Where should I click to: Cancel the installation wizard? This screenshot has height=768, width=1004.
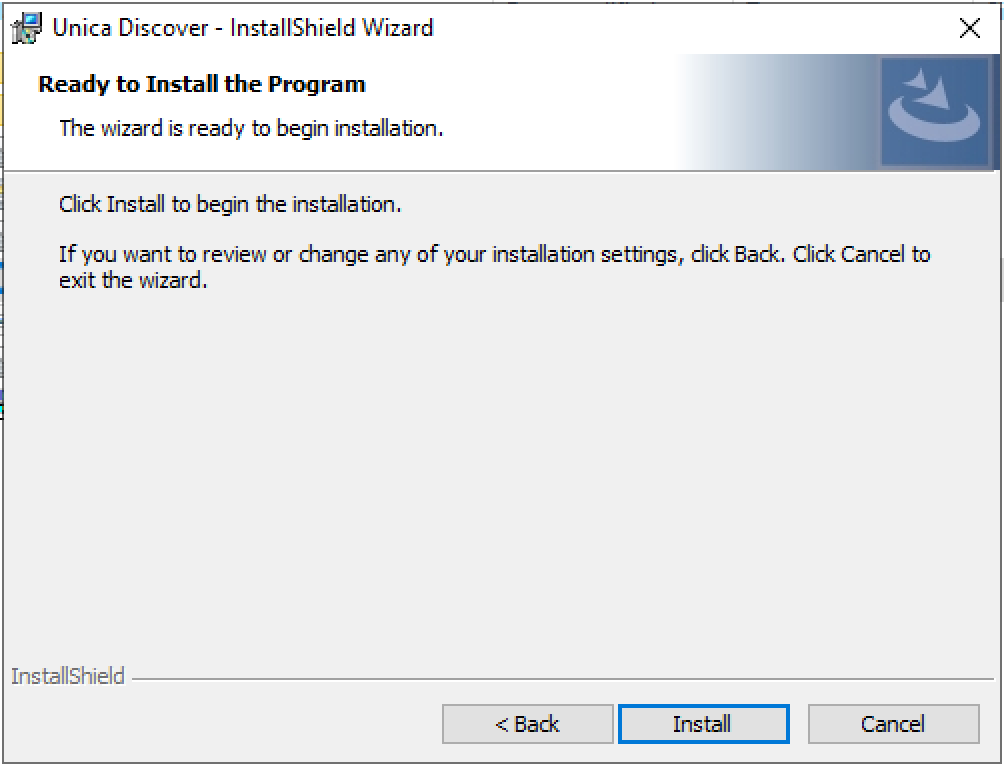[893, 724]
